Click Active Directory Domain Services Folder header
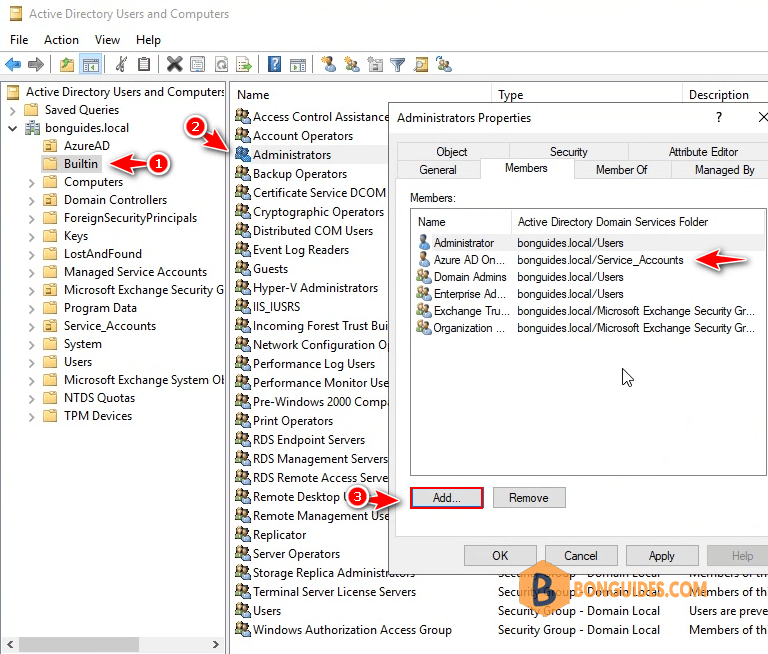Image resolution: width=768 pixels, height=654 pixels. (639, 222)
